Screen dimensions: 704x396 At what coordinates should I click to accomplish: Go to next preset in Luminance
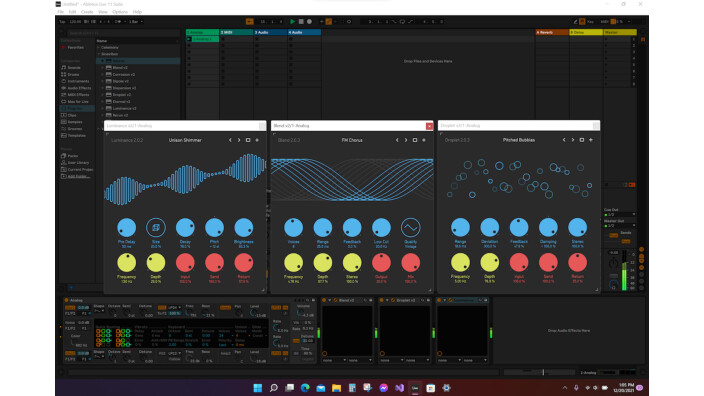[x=239, y=140]
